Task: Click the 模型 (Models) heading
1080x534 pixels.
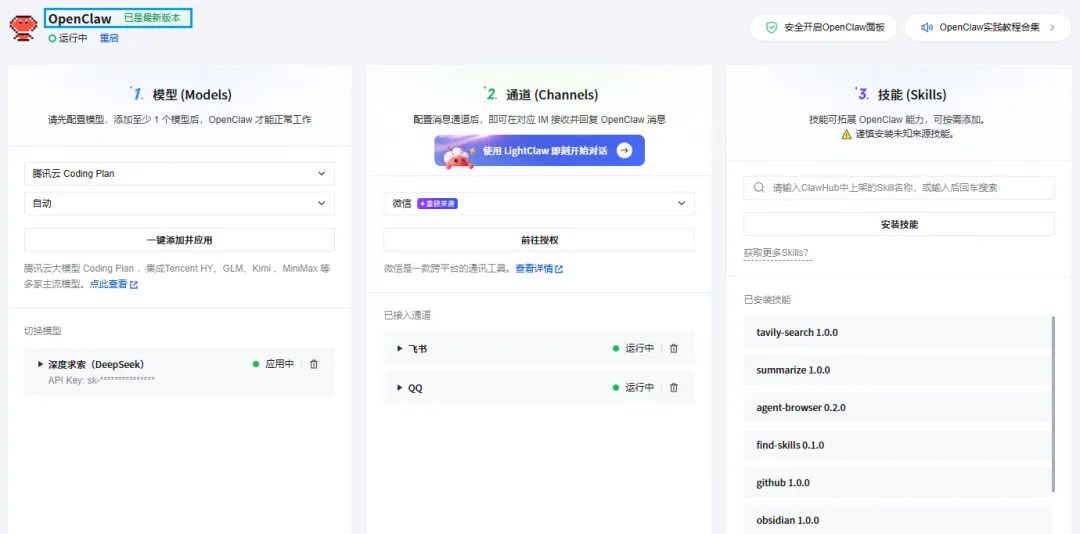Action: (192, 95)
